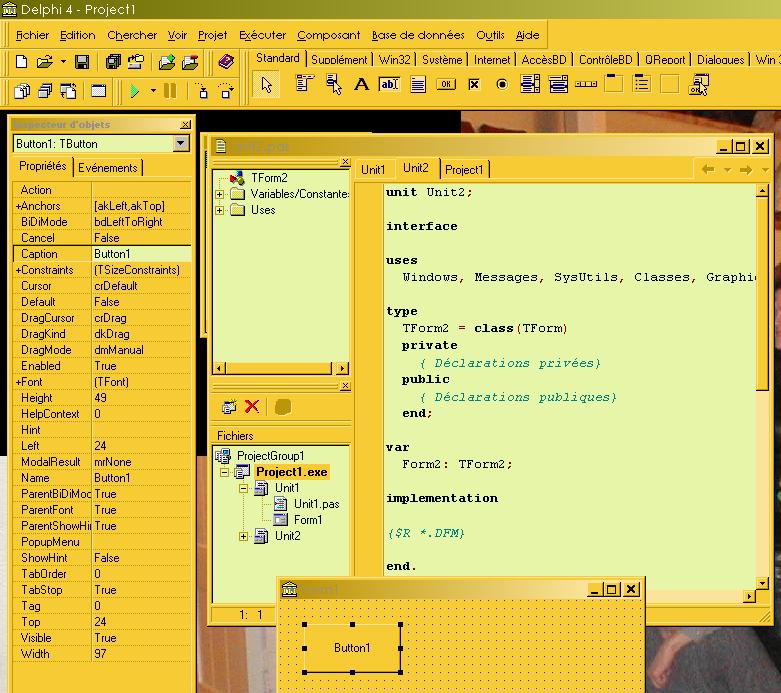Click the Save All toolbar icon
Viewport: 781px width, 693px height.
click(x=114, y=62)
